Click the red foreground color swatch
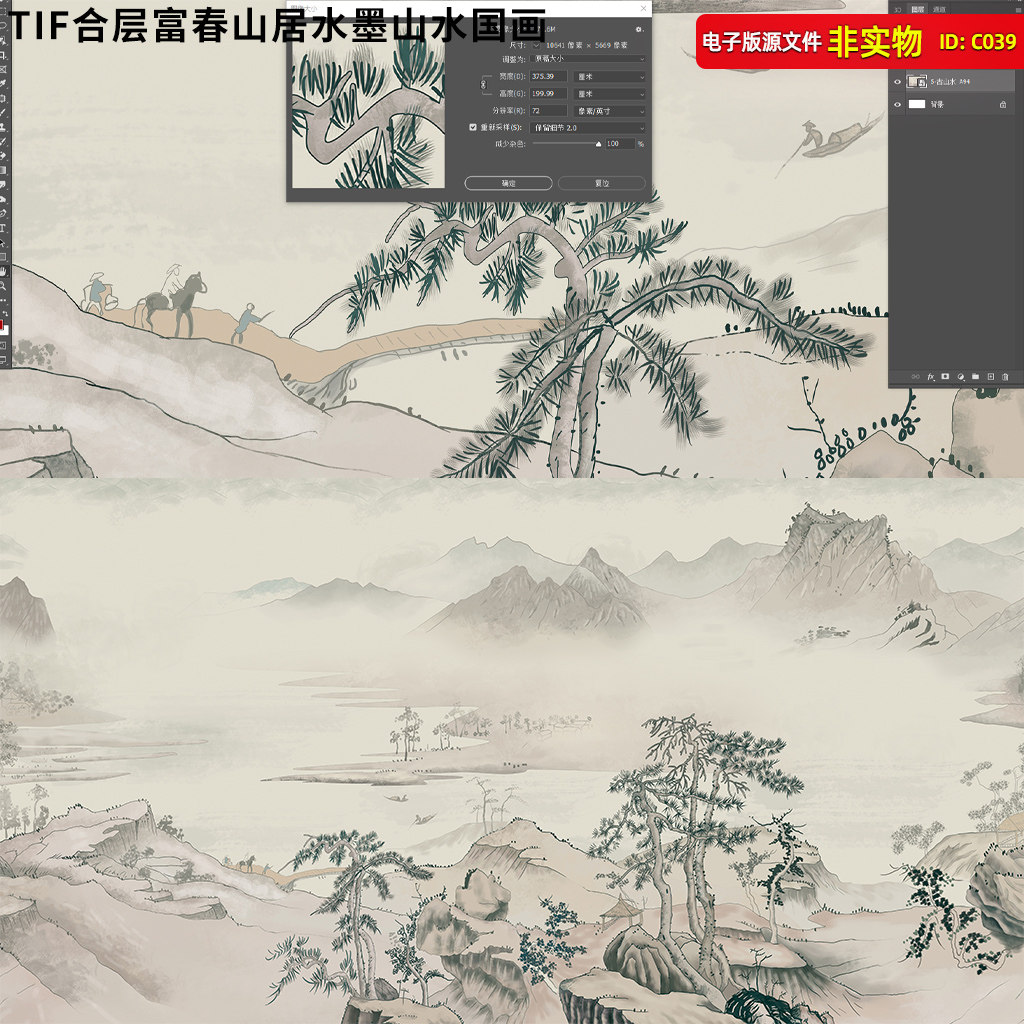This screenshot has height=1024, width=1024. pos(2,325)
